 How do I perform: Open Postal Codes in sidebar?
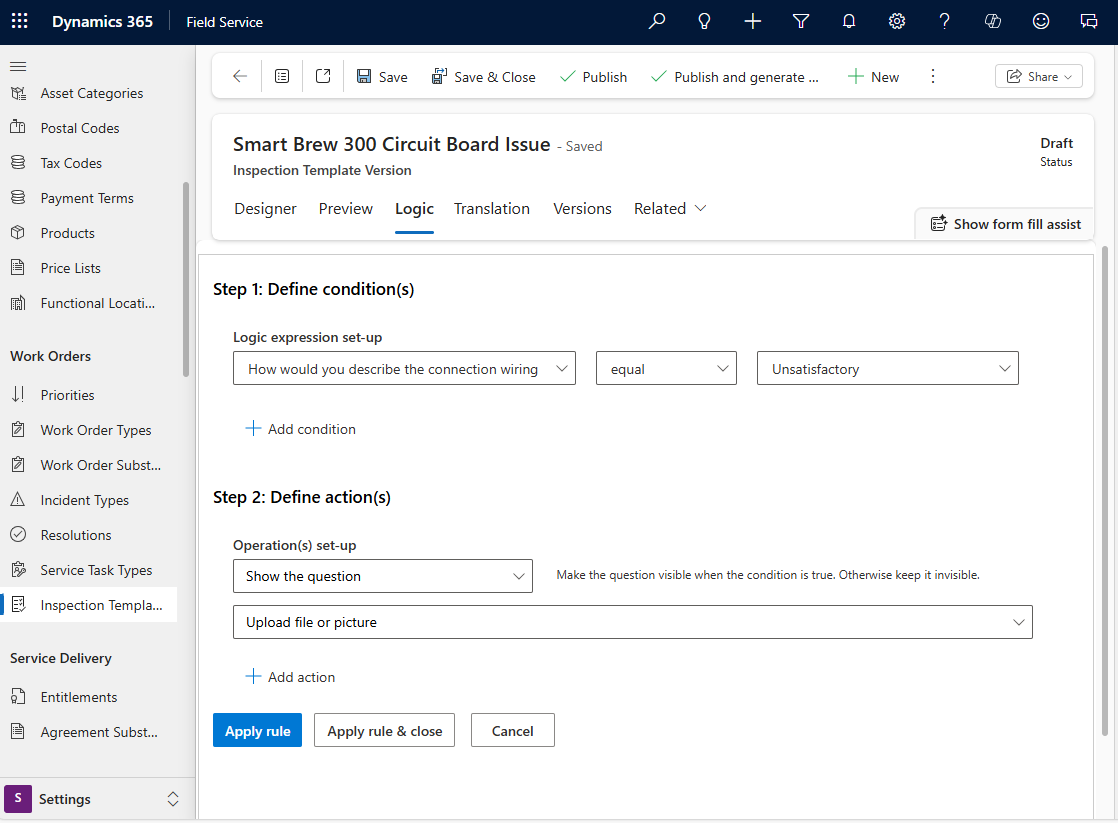coord(88,128)
